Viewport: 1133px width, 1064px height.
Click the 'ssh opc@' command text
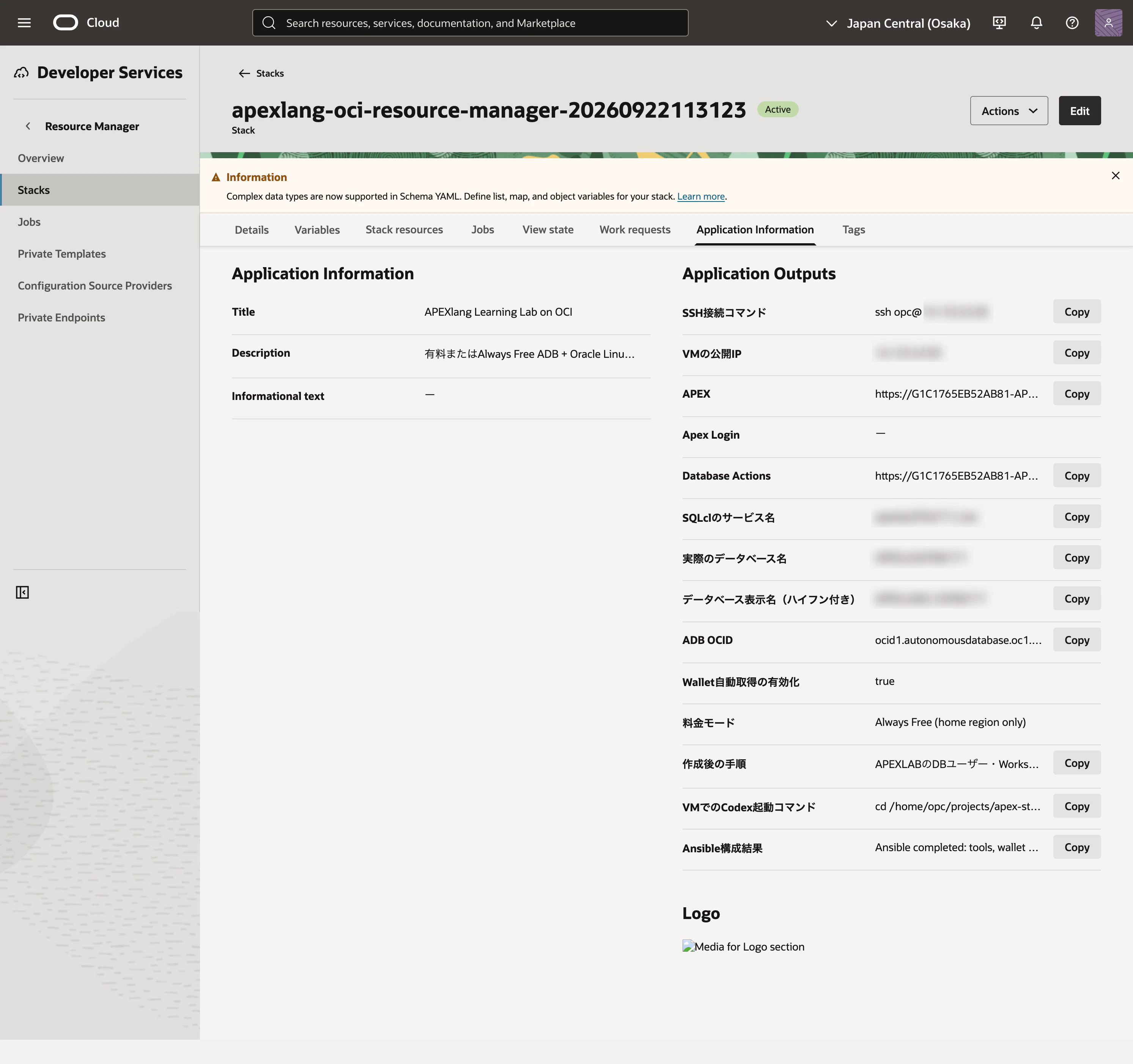click(x=898, y=312)
